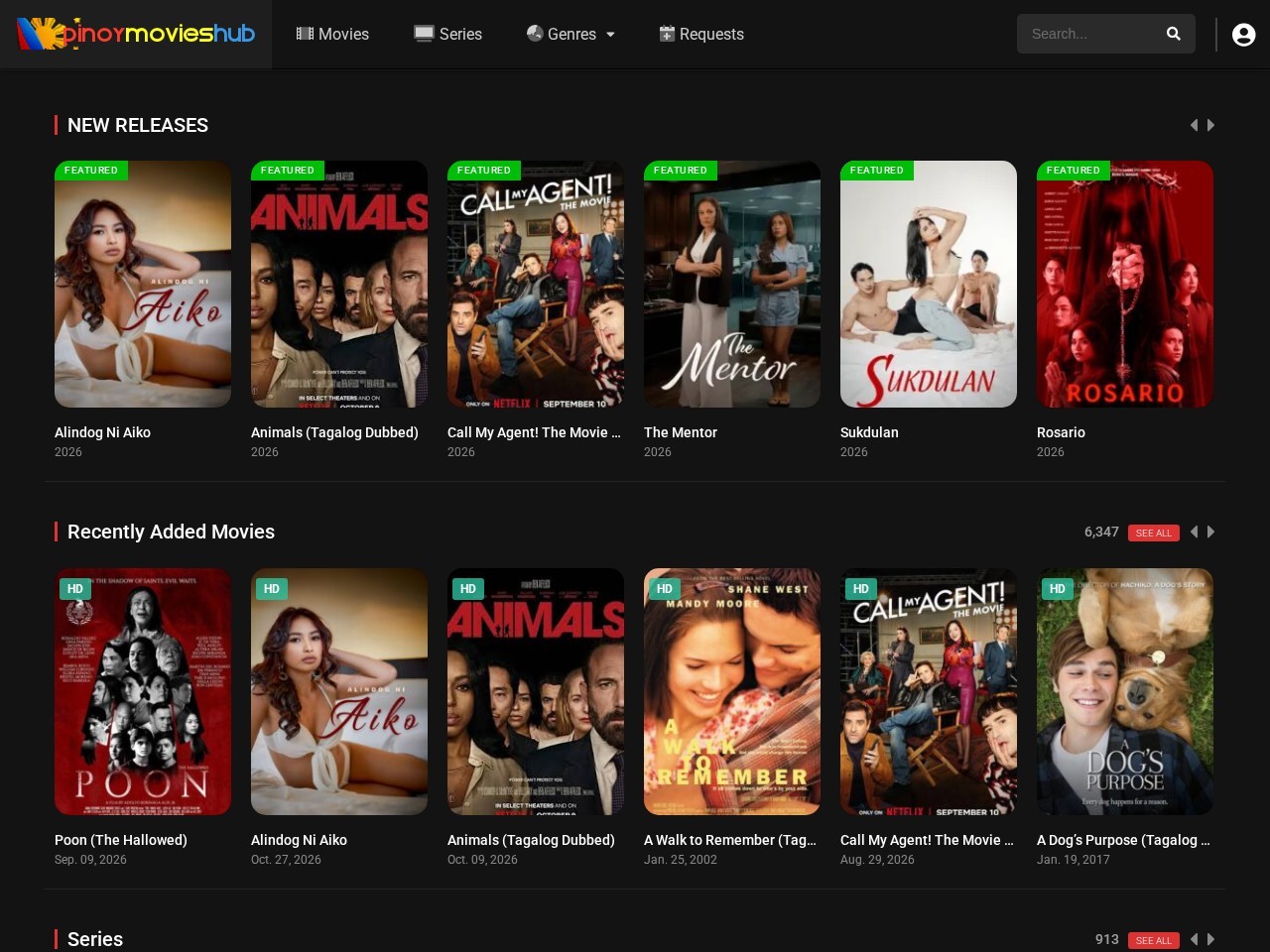Open A Dog's Purpose poster
The image size is (1270, 952).
1125,691
